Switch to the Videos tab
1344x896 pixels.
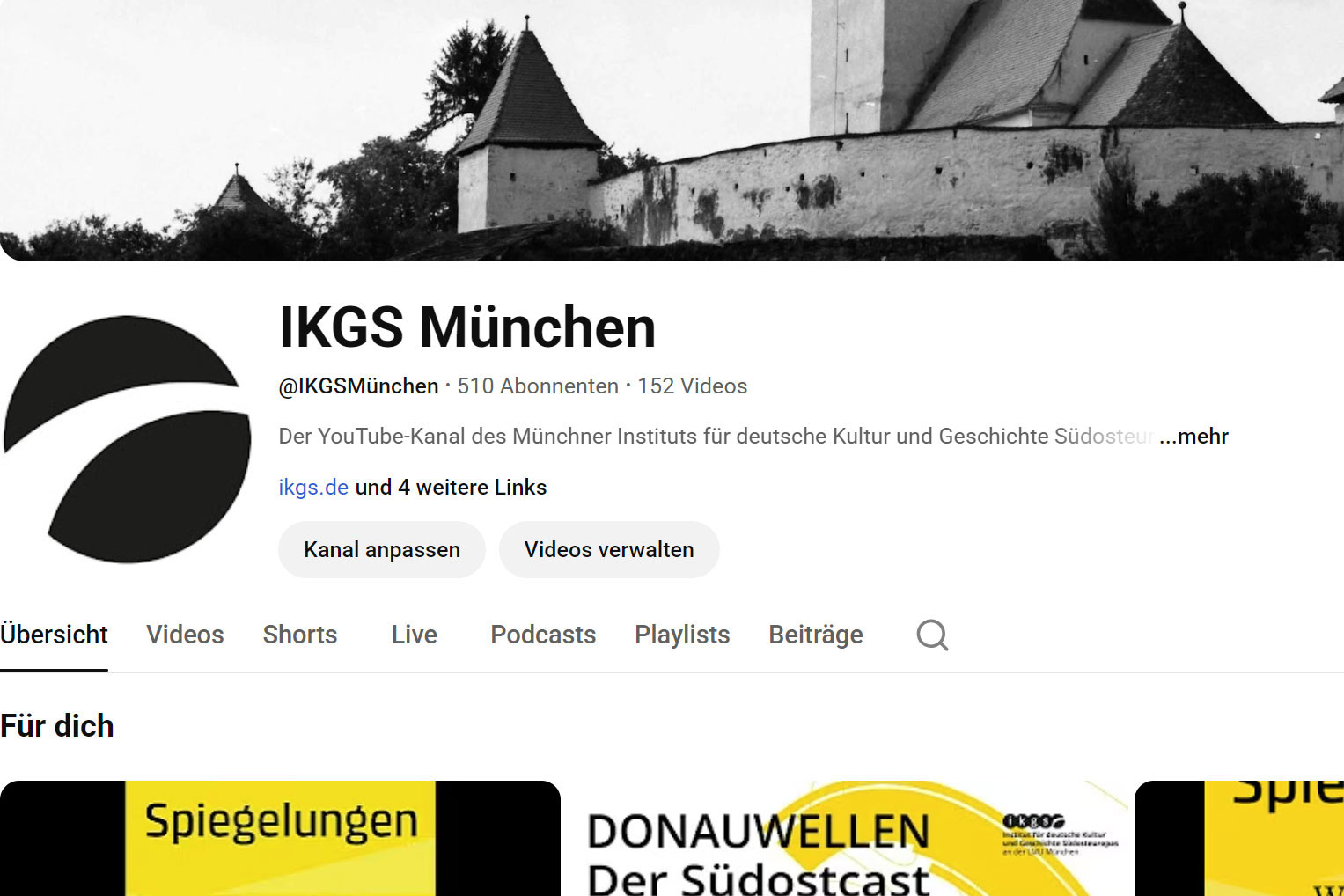click(185, 635)
